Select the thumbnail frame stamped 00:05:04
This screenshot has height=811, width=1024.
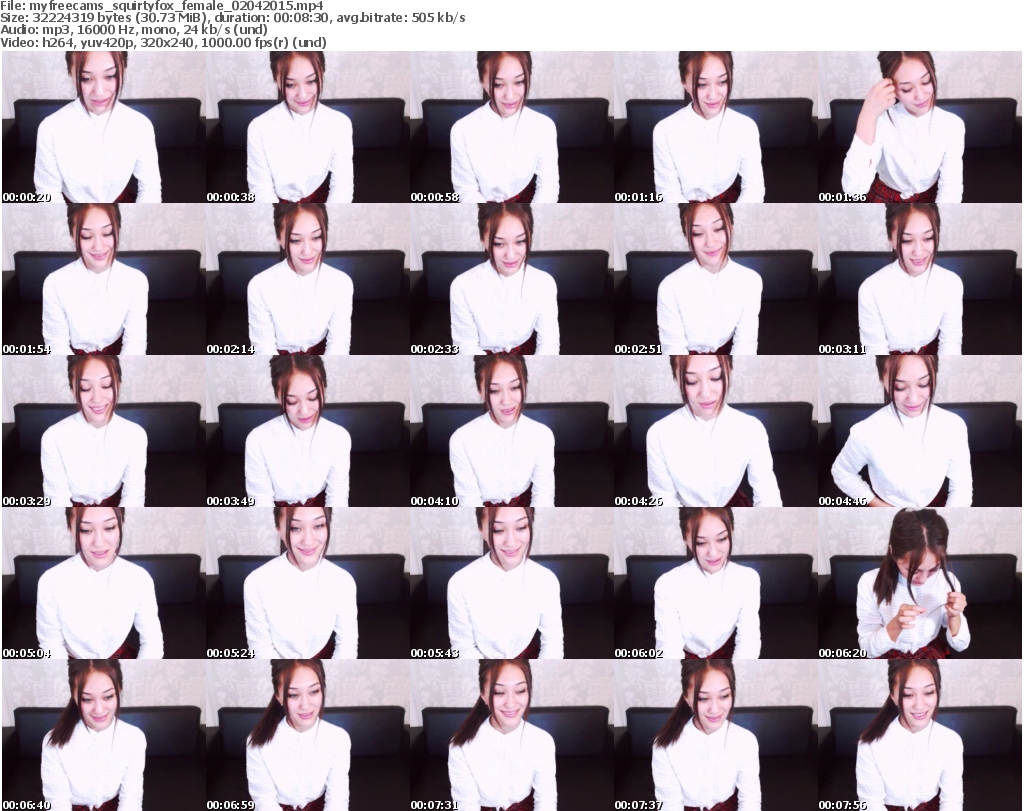click(103, 583)
